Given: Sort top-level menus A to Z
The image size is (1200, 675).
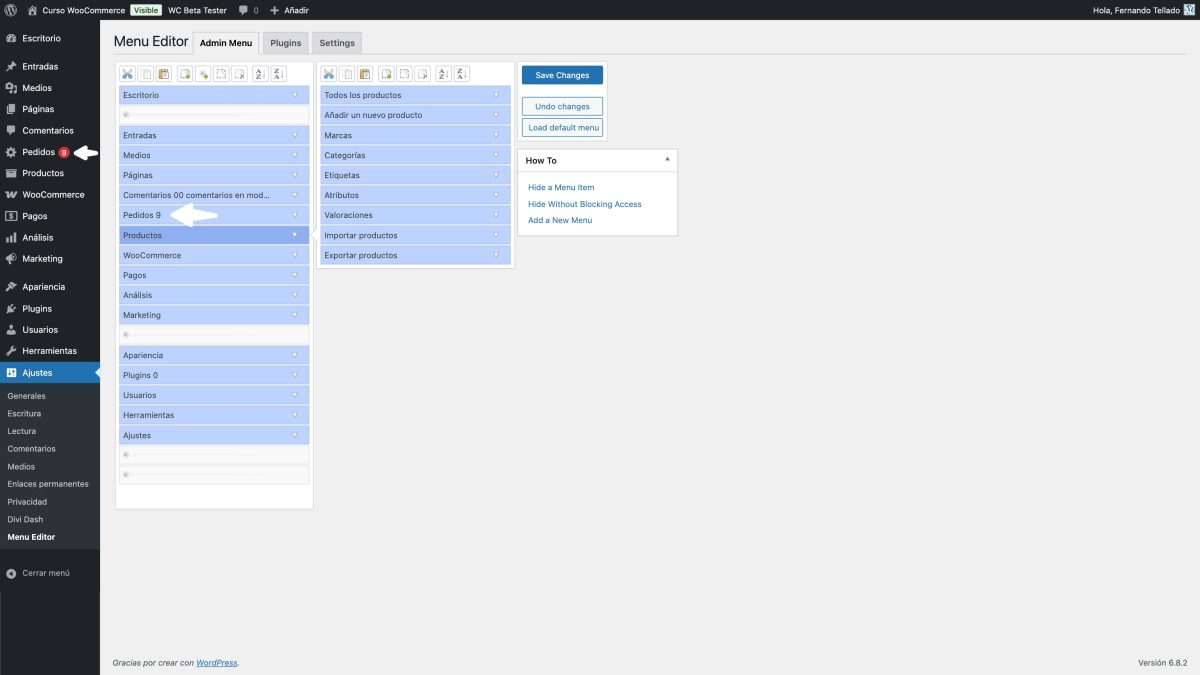Looking at the screenshot, I should [x=260, y=74].
